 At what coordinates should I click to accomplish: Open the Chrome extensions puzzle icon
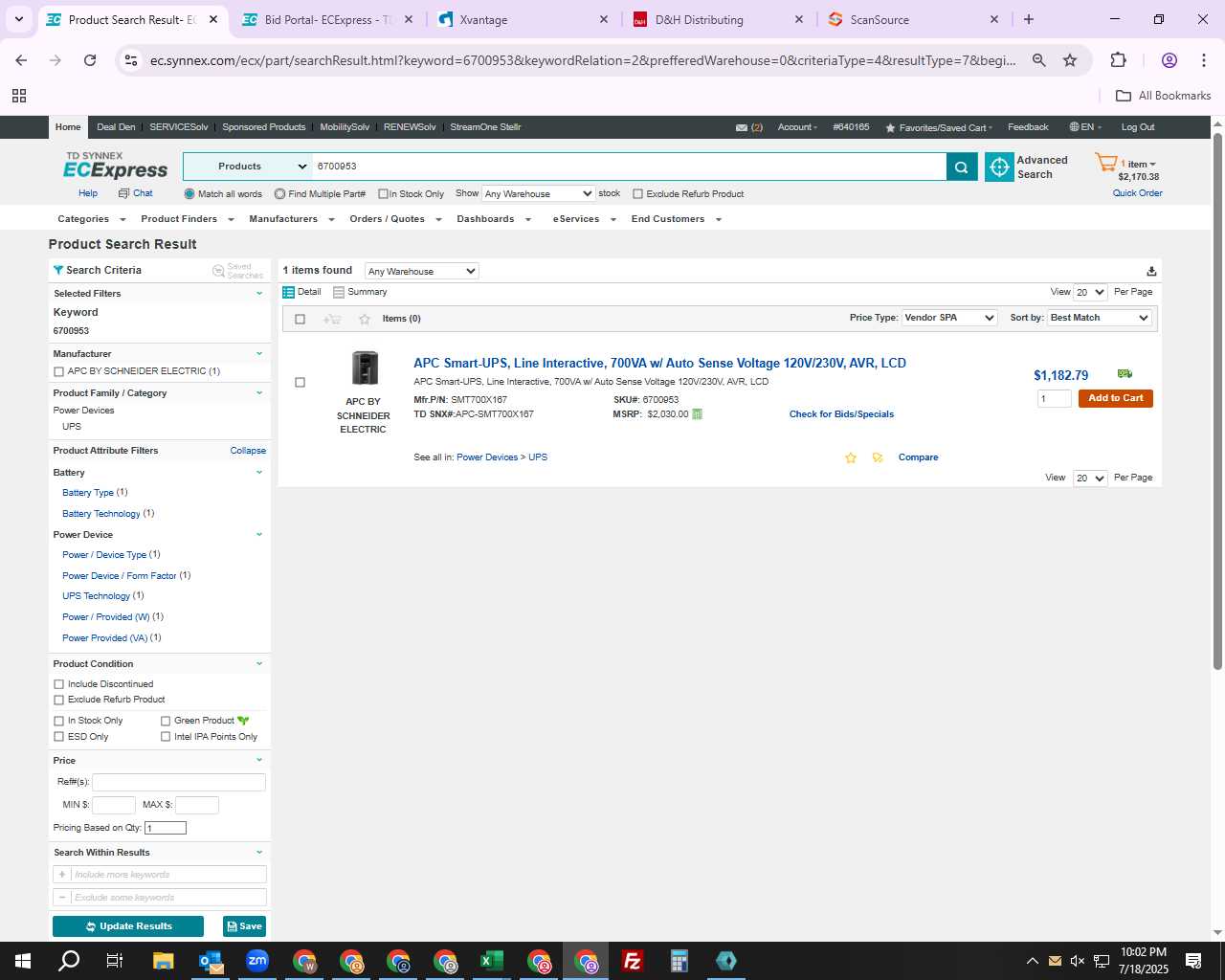coord(1118,60)
